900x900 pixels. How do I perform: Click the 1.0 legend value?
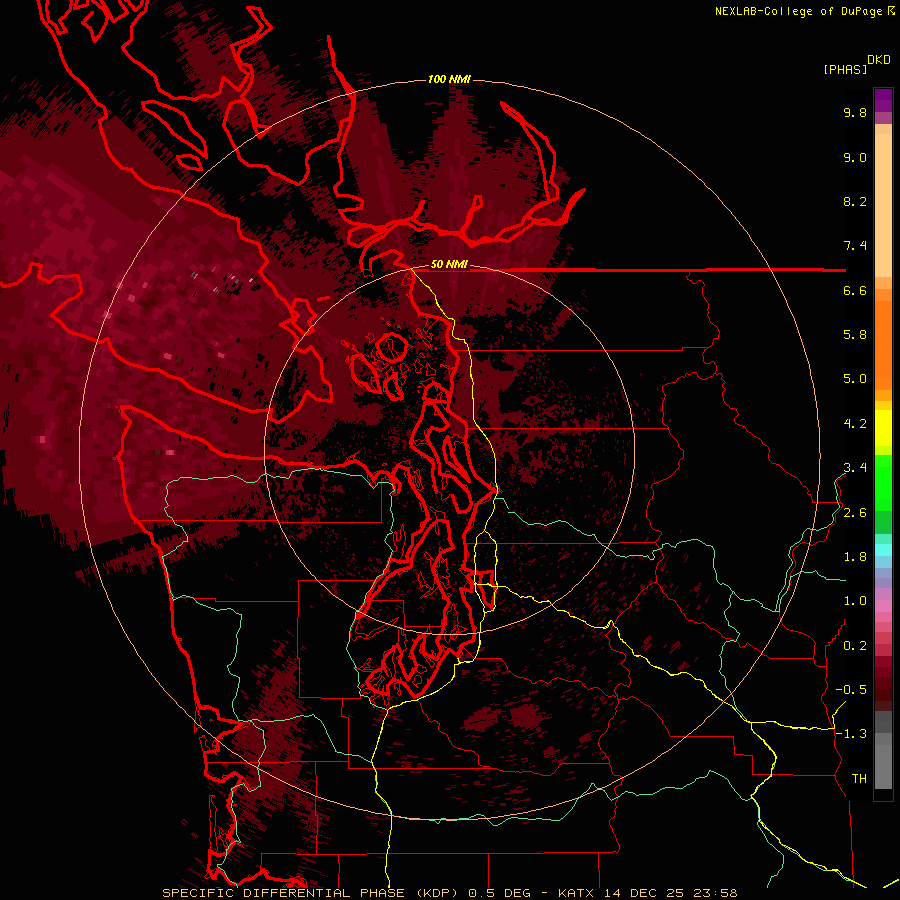855,601
